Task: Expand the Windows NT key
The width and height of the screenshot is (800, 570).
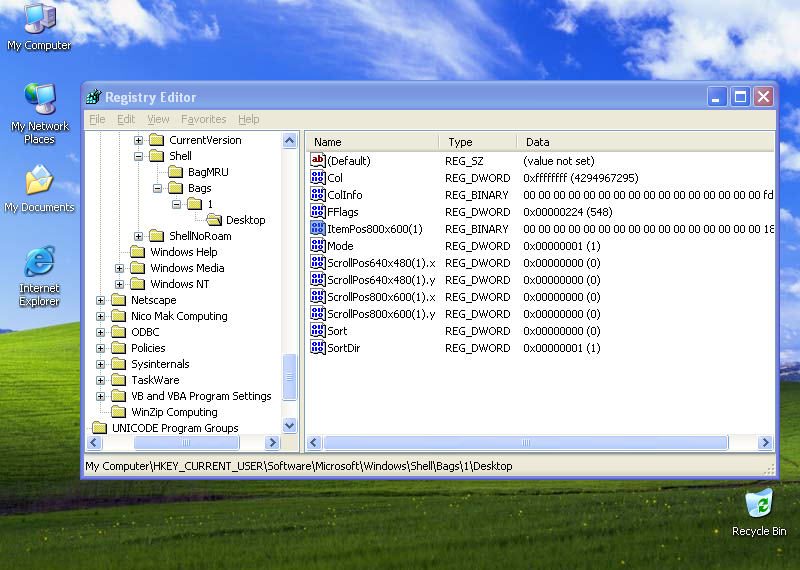Action: click(x=119, y=284)
